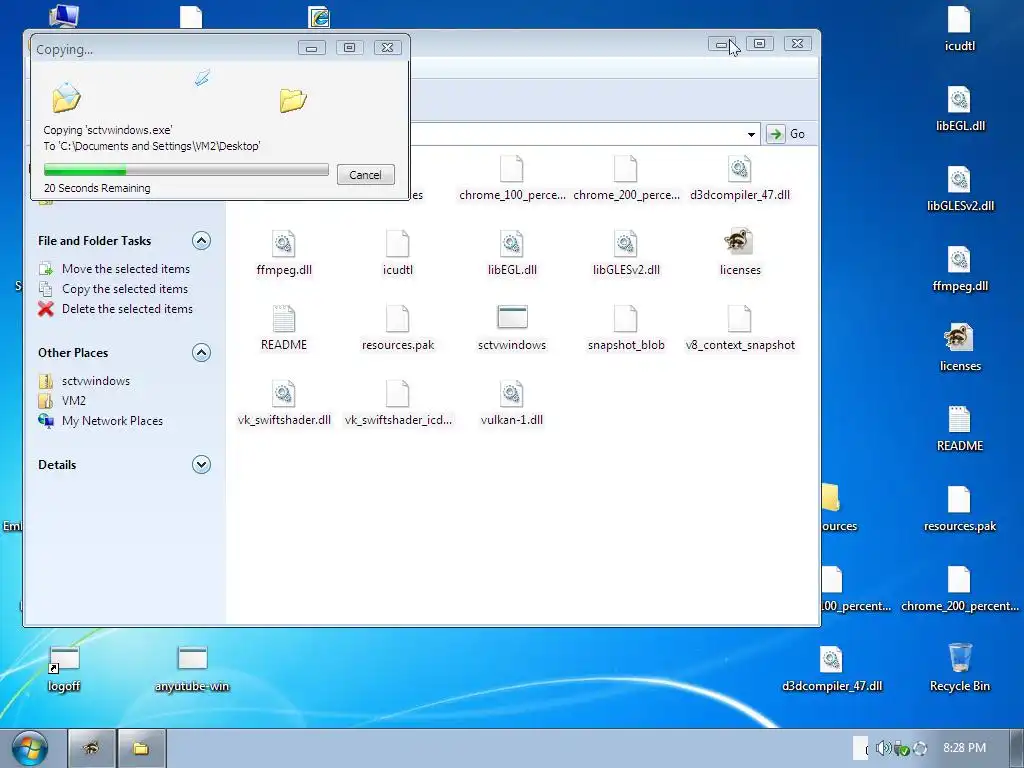Select the icudtl icon on the desktop

[x=959, y=28]
